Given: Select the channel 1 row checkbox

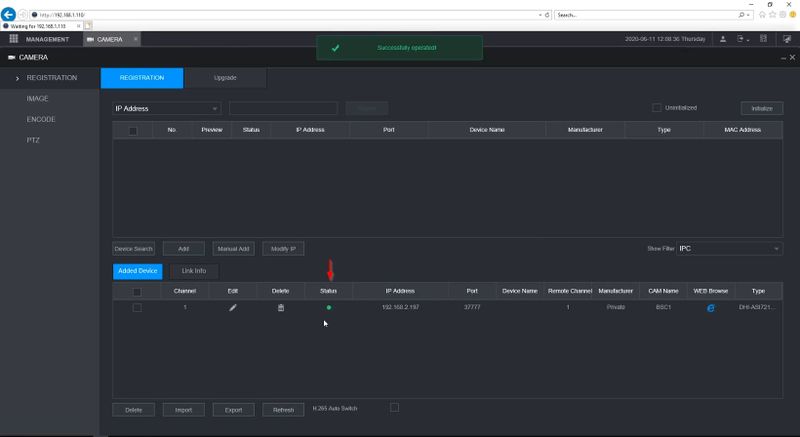Looking at the screenshot, I should (x=137, y=307).
